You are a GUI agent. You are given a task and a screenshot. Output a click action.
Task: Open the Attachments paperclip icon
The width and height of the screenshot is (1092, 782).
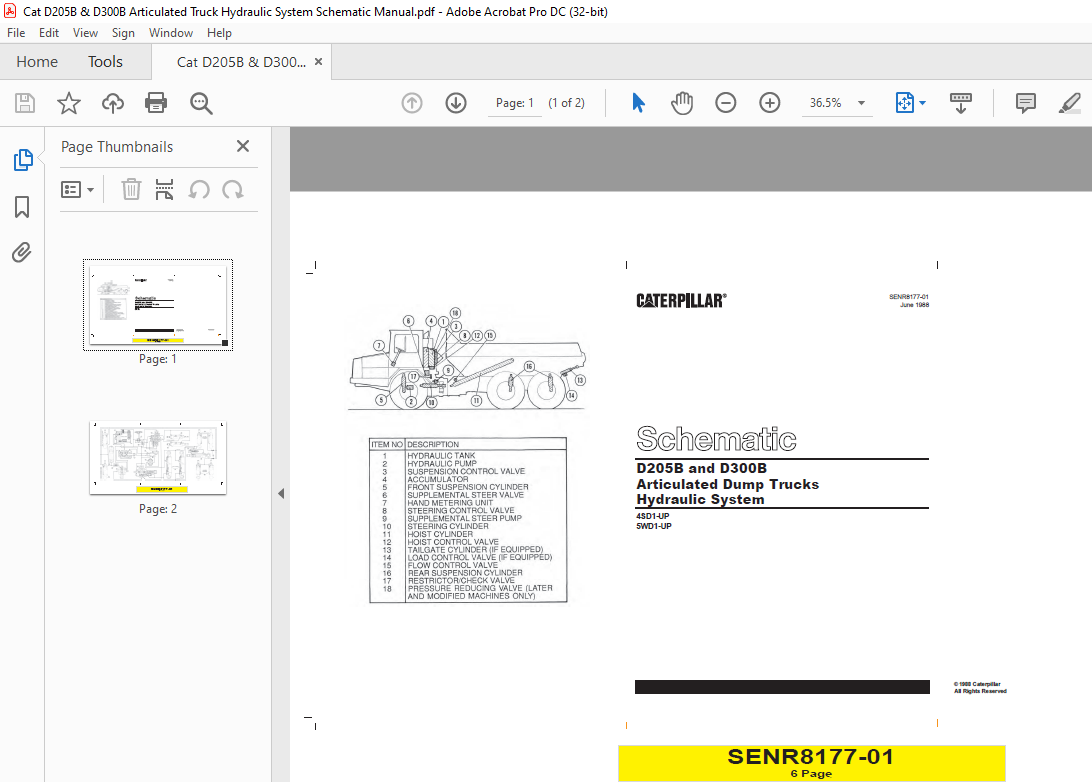coord(22,252)
